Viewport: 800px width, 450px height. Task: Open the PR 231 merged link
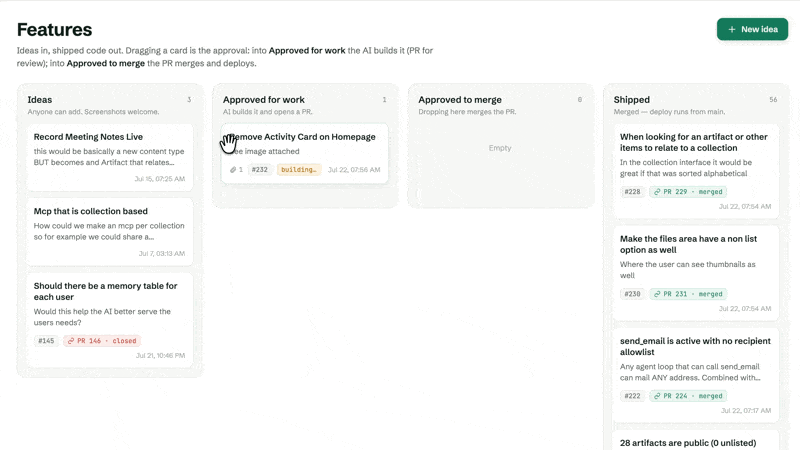[x=688, y=294]
